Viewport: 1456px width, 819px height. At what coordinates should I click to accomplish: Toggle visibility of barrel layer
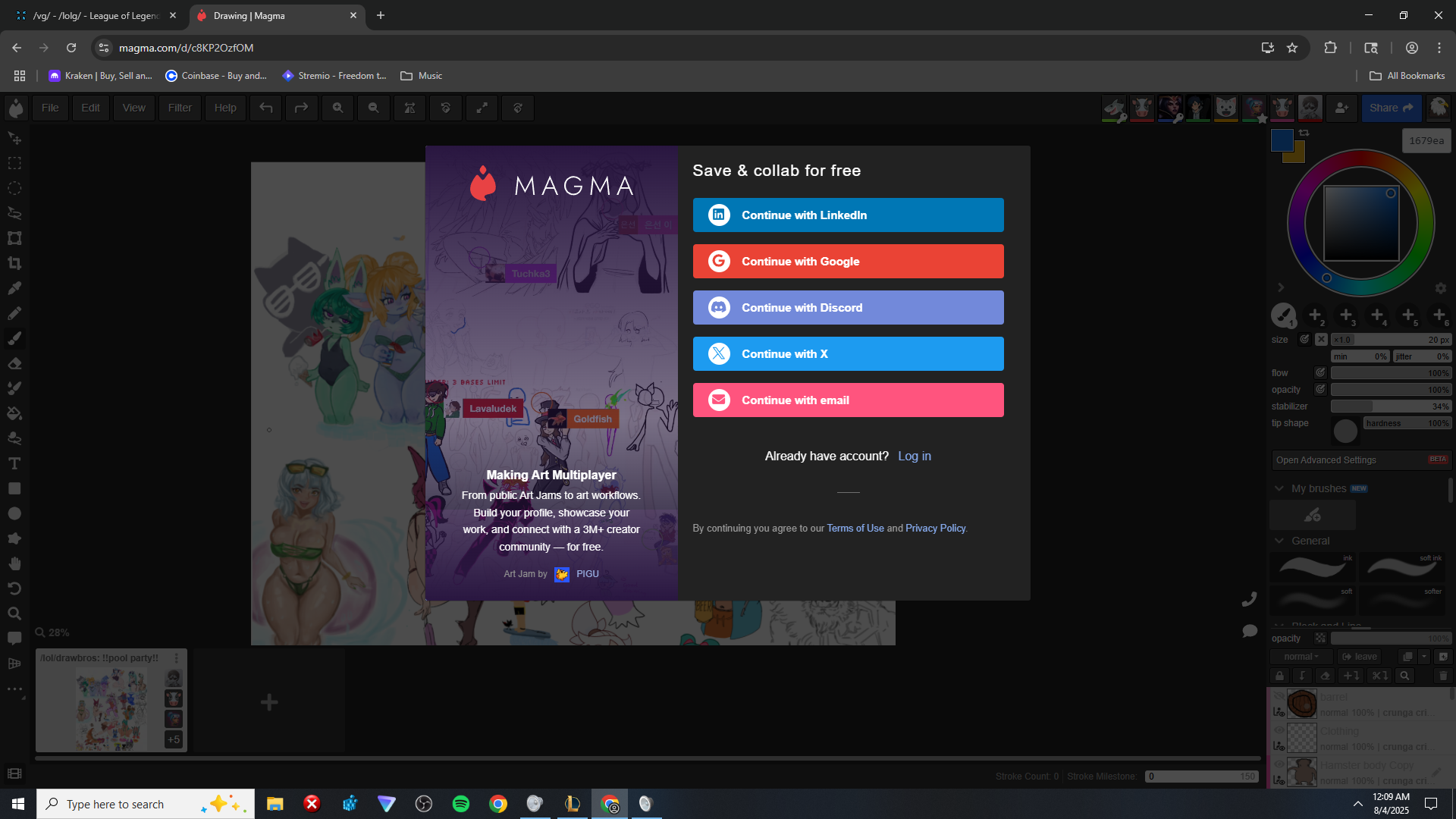point(1279,696)
